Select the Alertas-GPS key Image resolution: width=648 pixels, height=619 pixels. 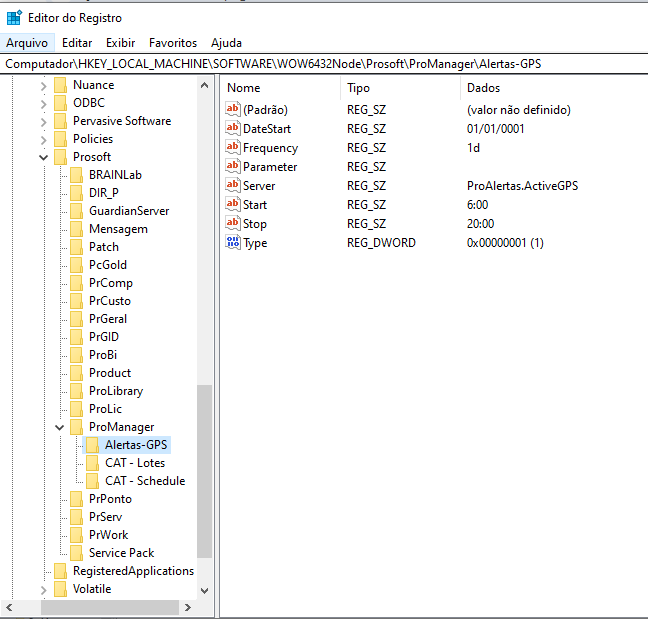pos(136,445)
